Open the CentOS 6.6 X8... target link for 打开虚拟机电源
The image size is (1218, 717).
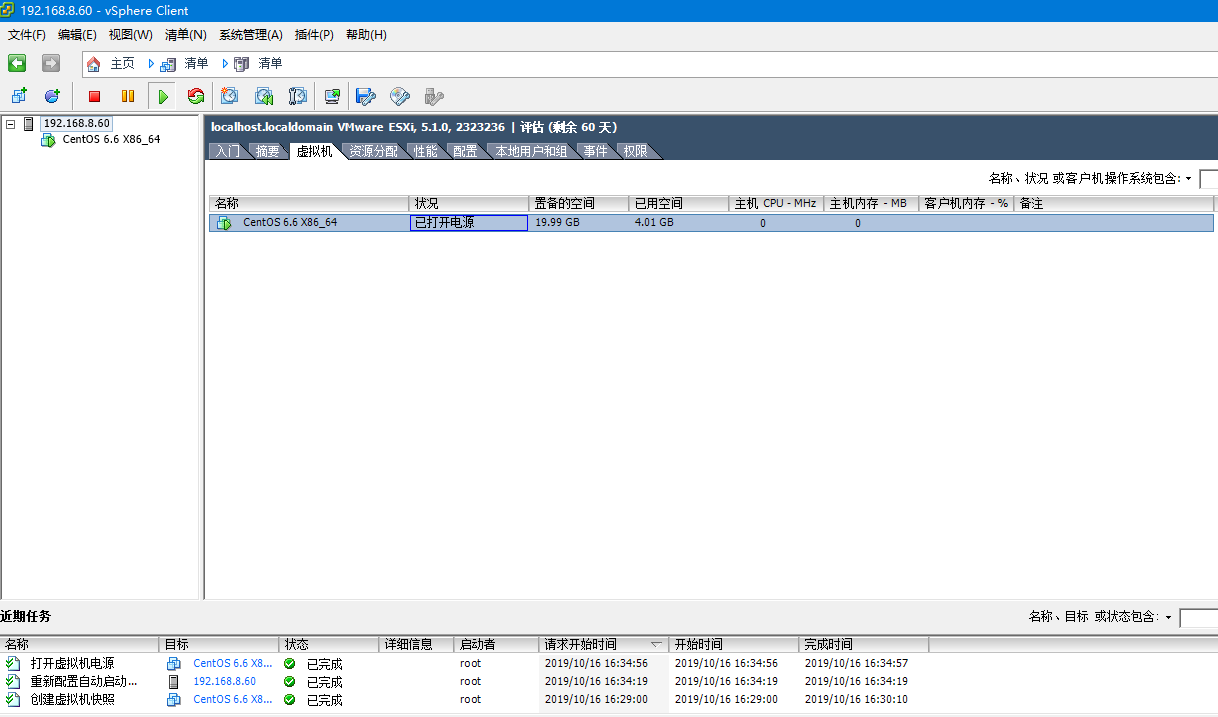[232, 663]
